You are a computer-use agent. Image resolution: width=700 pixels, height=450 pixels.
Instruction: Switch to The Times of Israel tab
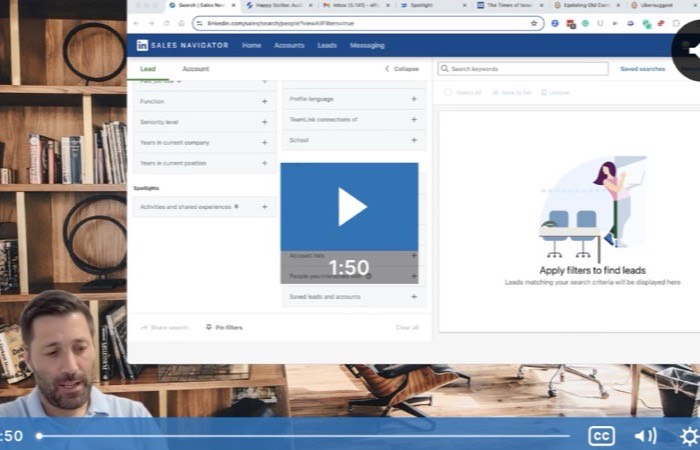click(x=510, y=5)
